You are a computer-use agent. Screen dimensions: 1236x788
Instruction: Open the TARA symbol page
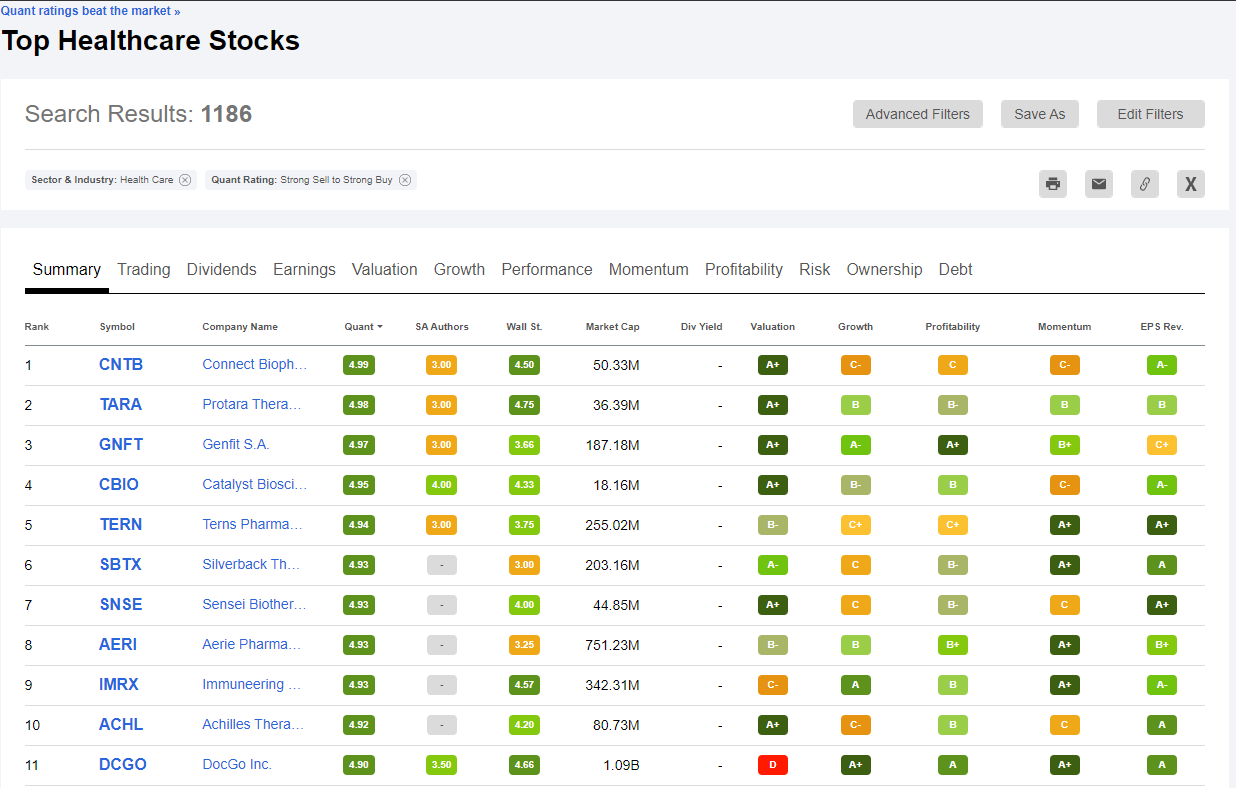(x=120, y=404)
